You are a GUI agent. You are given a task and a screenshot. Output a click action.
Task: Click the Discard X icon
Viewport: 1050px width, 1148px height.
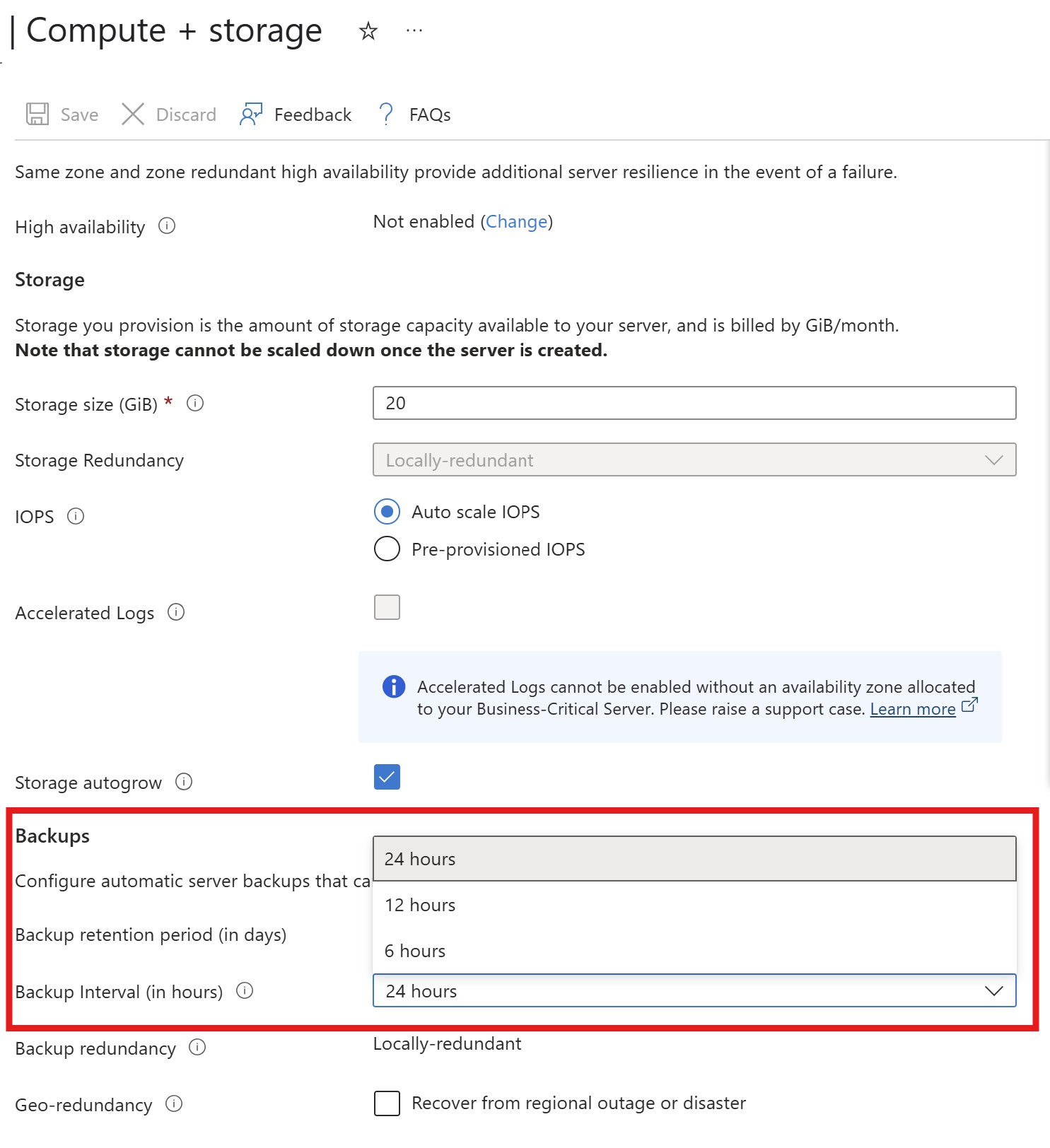tap(133, 115)
